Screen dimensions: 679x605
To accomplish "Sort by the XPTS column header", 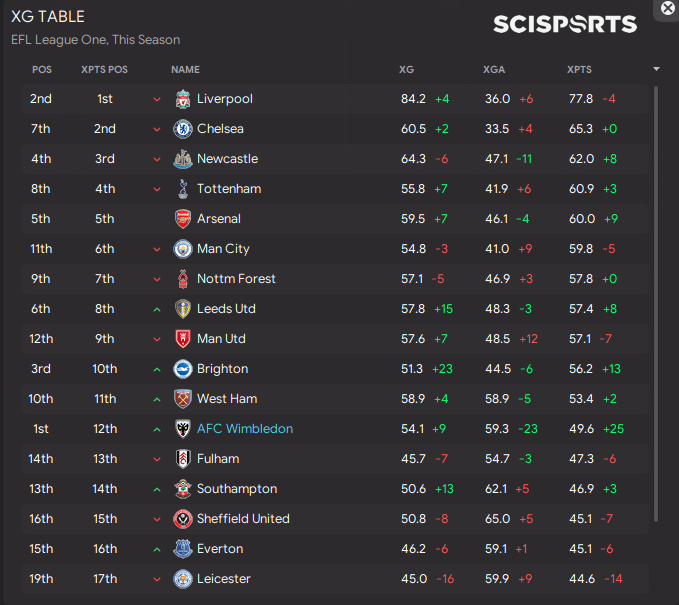I will coord(579,70).
